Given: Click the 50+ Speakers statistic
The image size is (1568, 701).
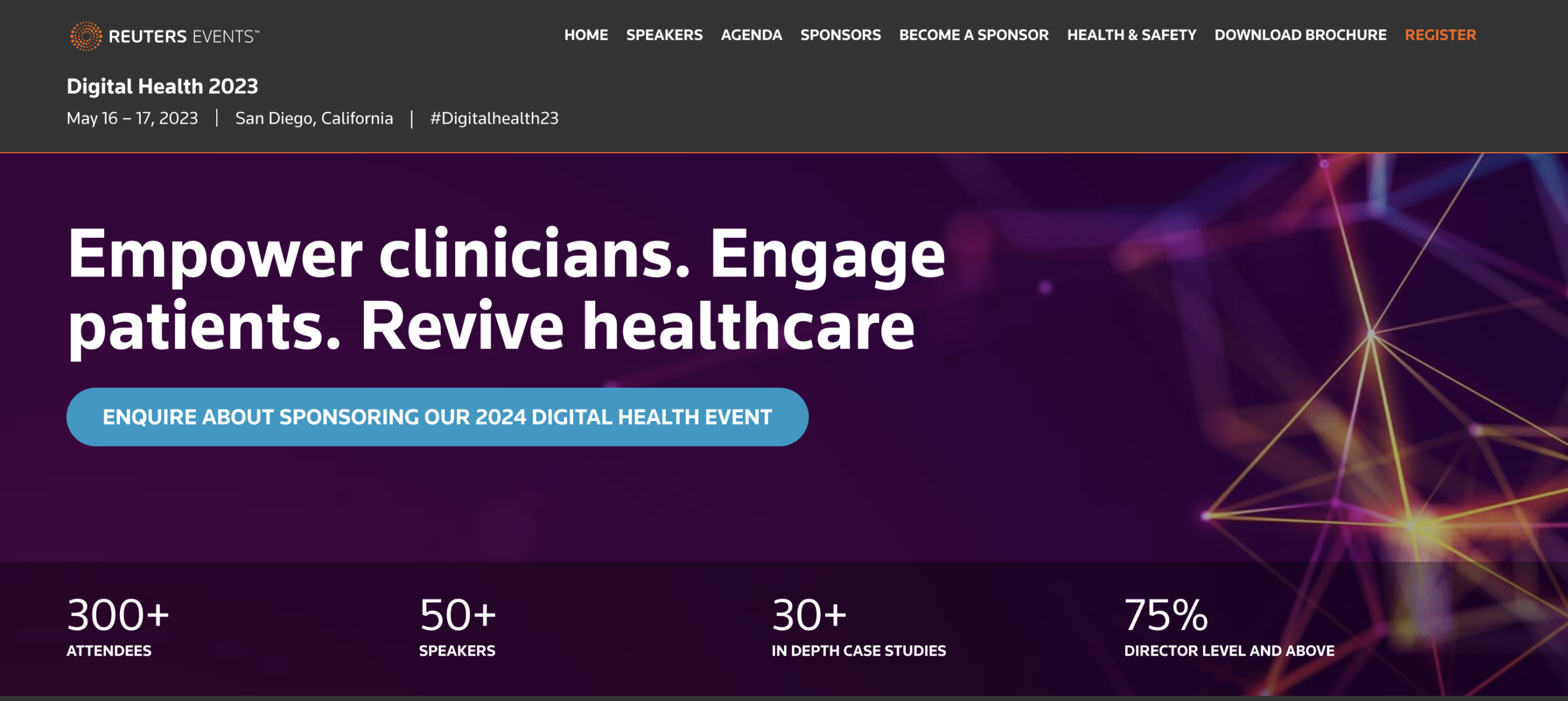Looking at the screenshot, I should click(x=458, y=627).
